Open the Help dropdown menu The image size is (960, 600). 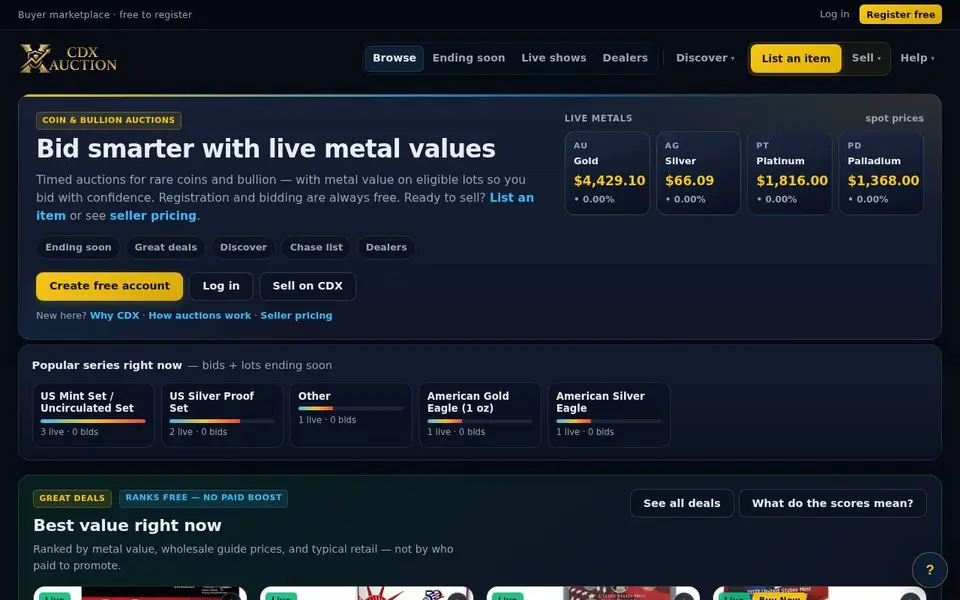tap(917, 58)
